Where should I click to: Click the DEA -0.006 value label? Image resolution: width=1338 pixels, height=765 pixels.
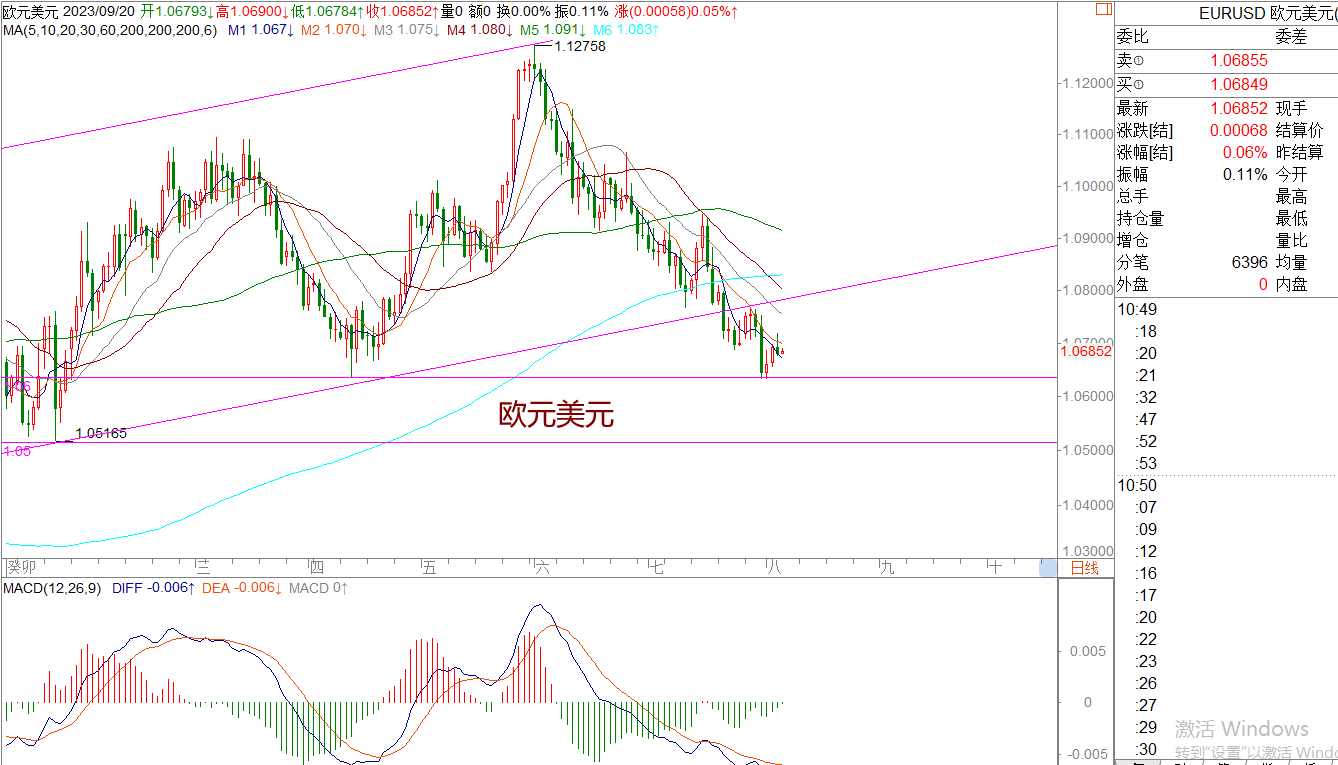coord(242,588)
